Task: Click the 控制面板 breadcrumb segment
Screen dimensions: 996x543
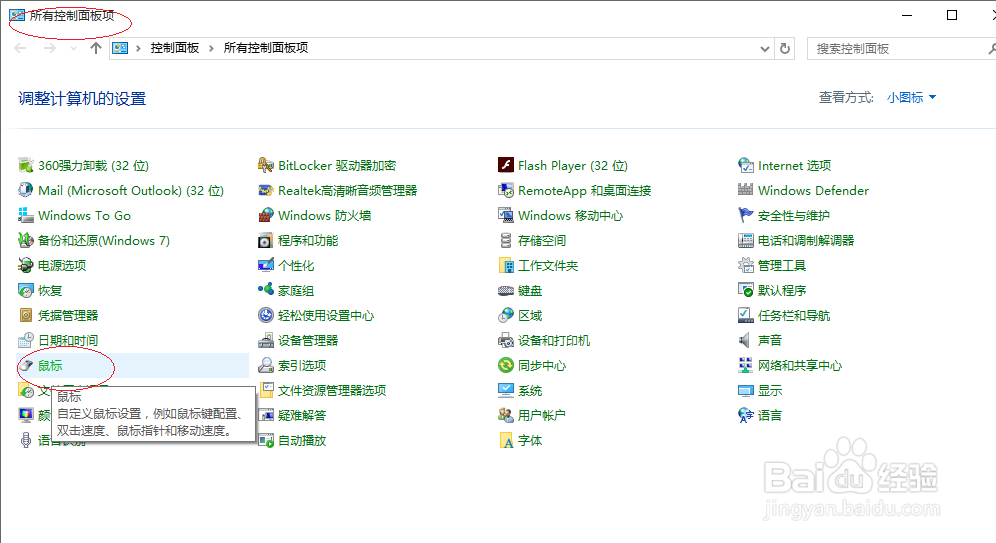Action: 175,48
